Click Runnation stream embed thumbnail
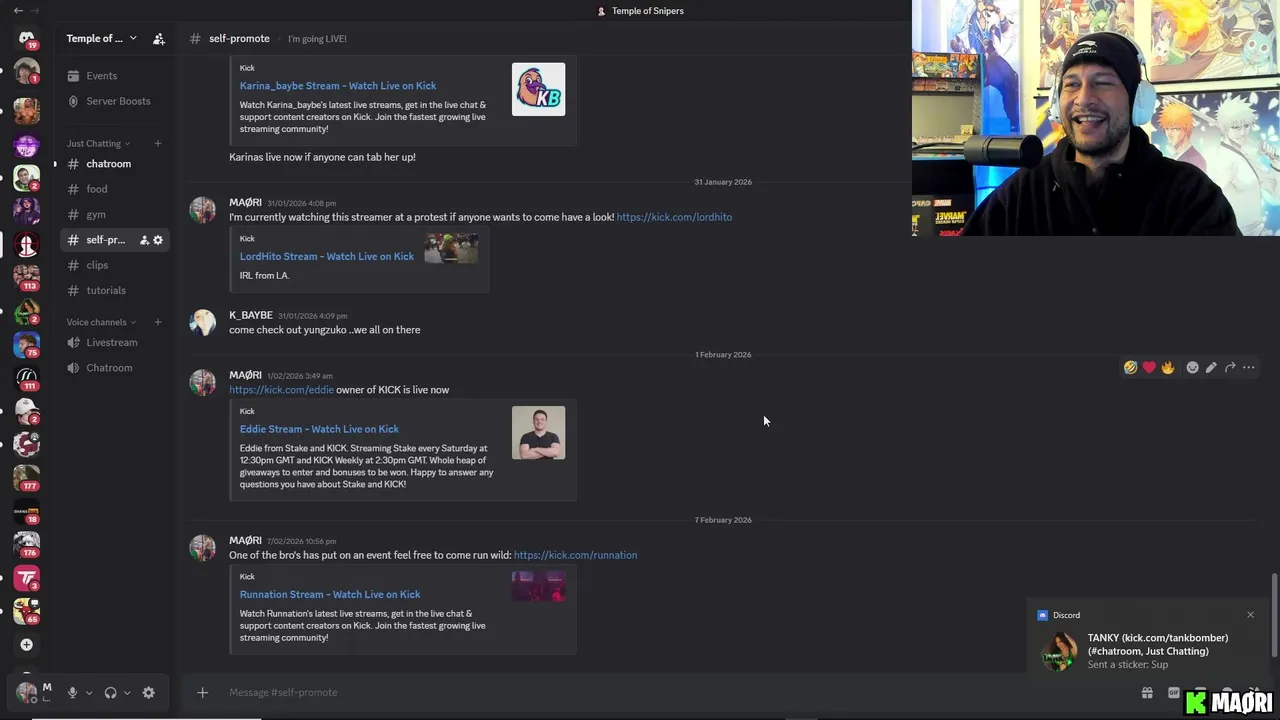This screenshot has width=1280, height=720. pos(538,586)
